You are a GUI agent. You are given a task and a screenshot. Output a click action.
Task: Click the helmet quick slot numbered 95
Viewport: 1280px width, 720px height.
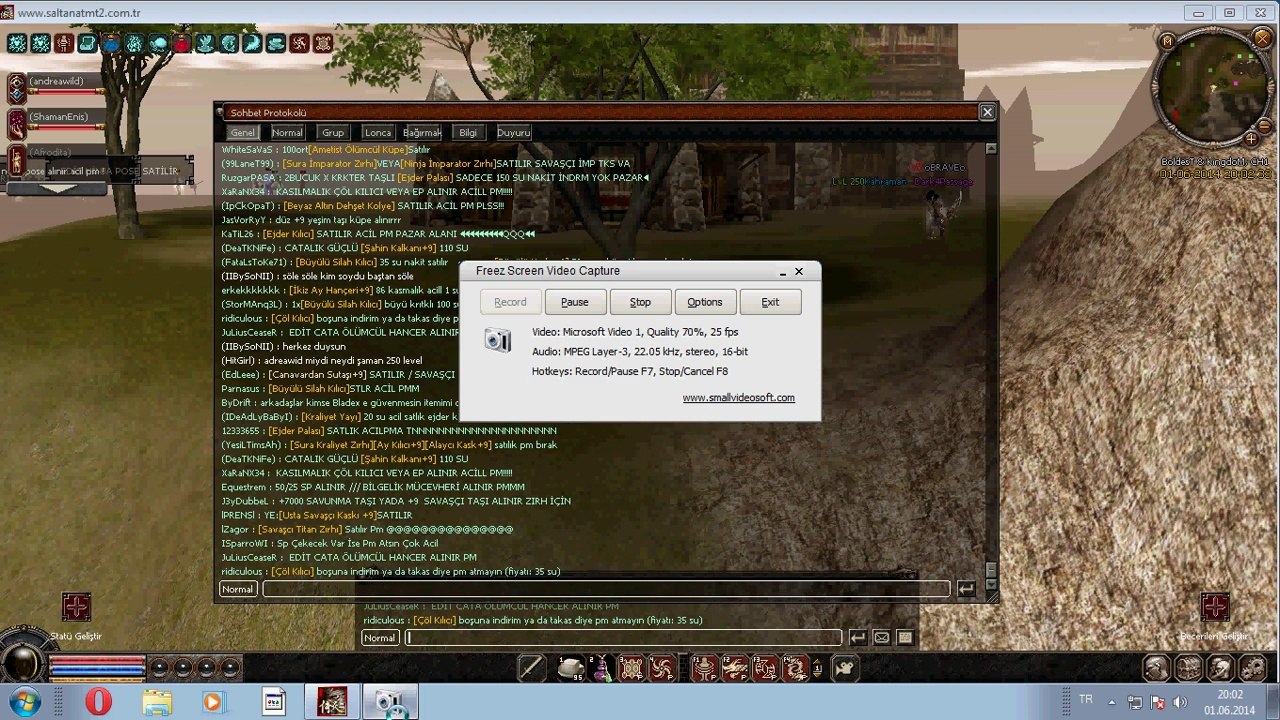pyautogui.click(x=572, y=667)
